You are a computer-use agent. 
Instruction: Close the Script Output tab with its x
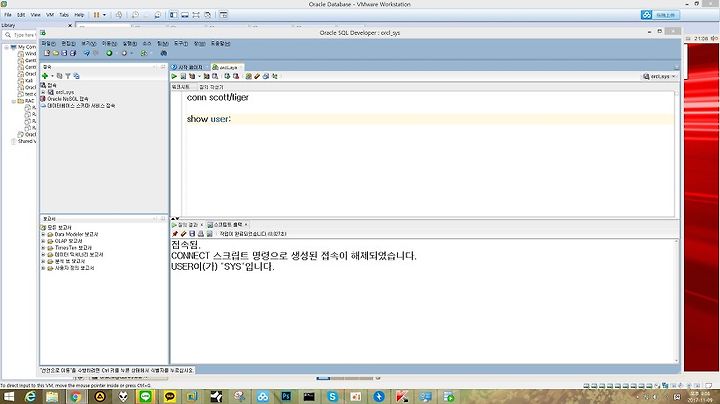click(x=246, y=224)
